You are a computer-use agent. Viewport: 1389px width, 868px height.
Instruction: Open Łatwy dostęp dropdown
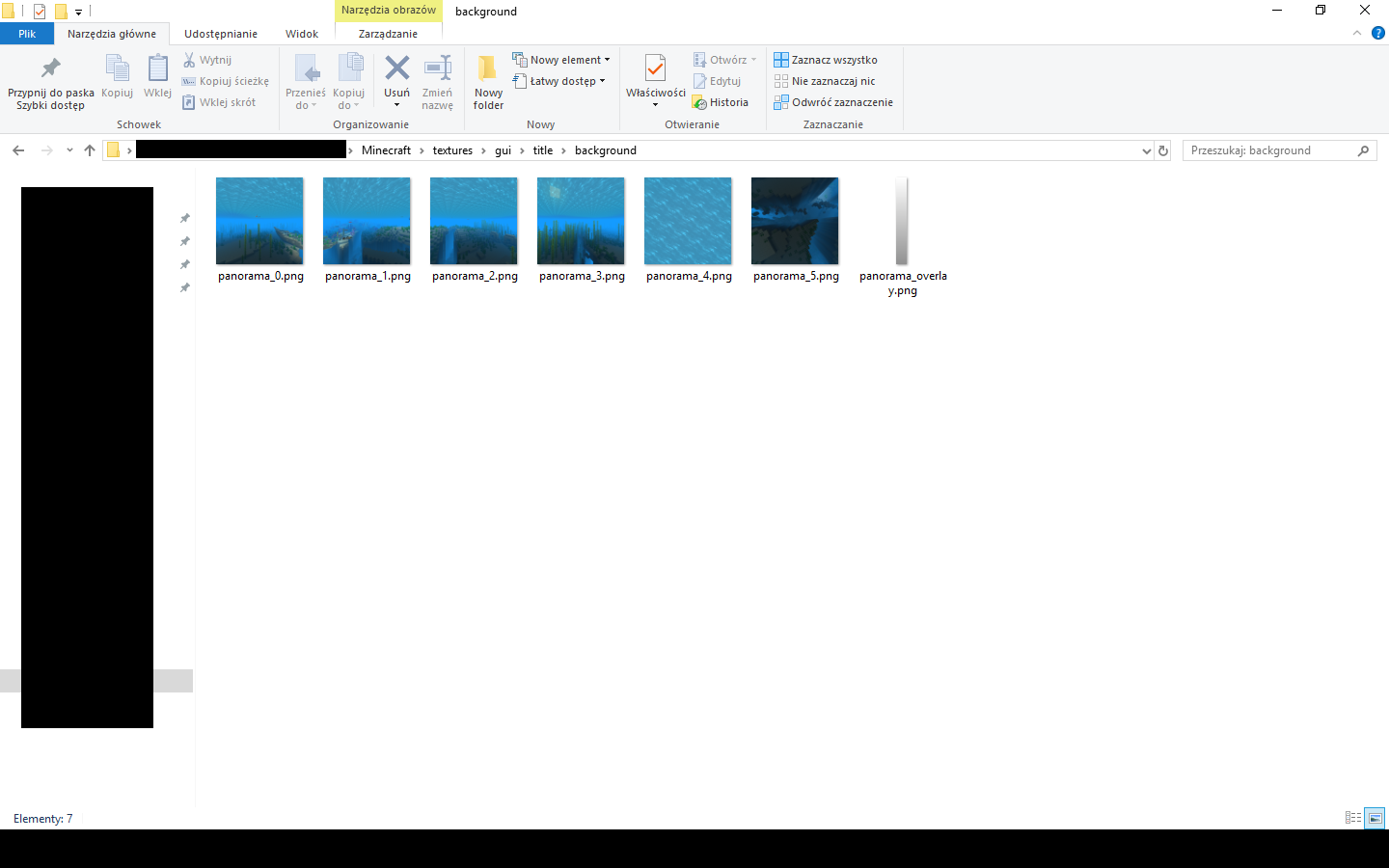pos(559,81)
